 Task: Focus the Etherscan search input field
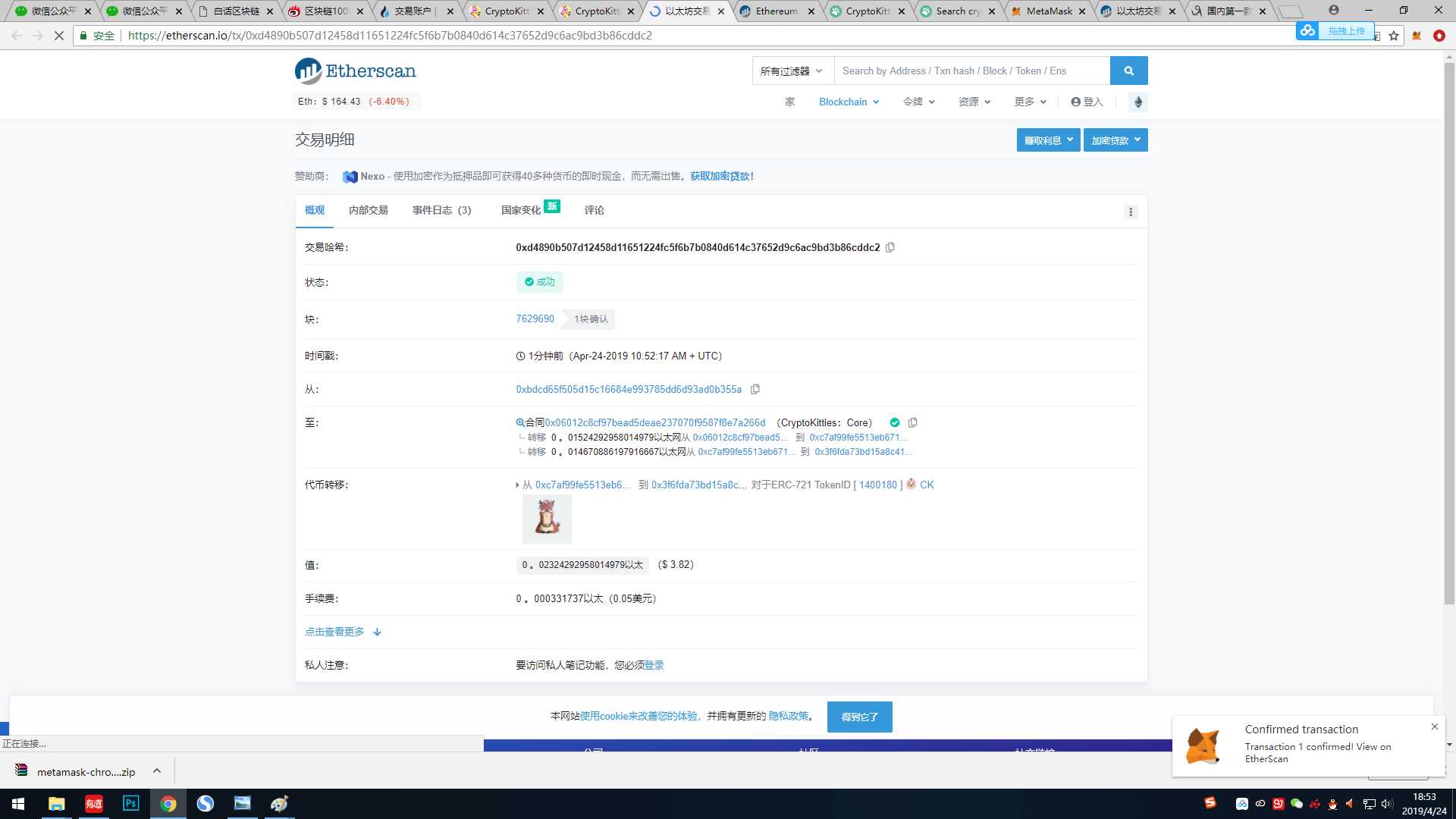972,71
